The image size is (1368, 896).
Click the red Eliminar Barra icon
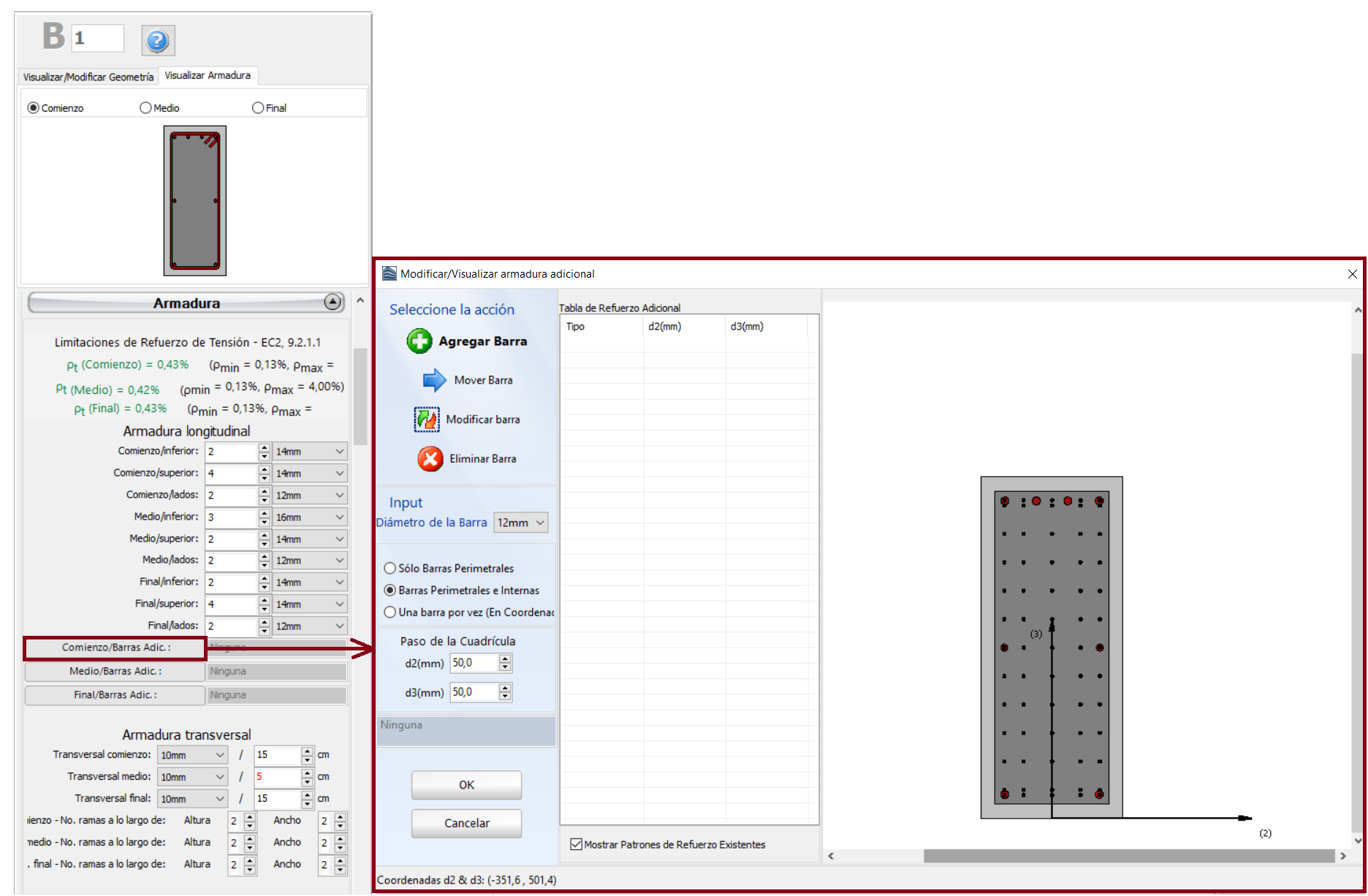pos(430,459)
